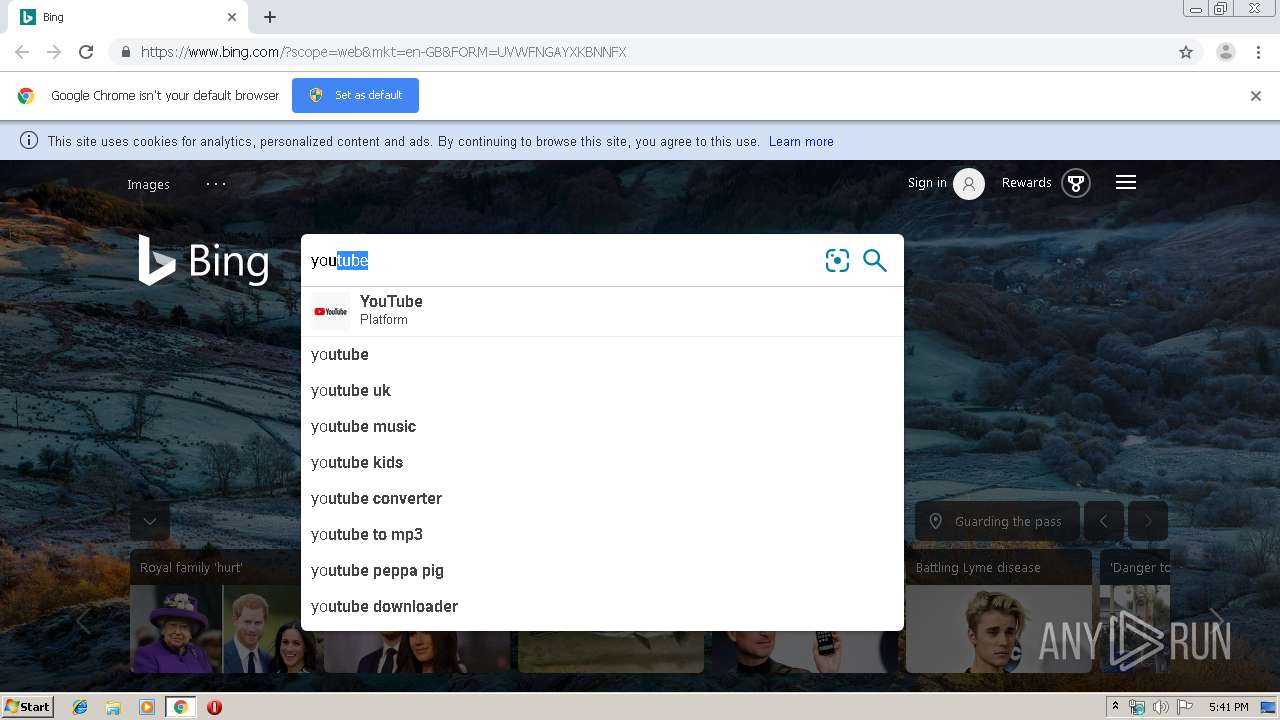Open the Guarding the pass image info
This screenshot has height=720, width=1280.
point(997,521)
